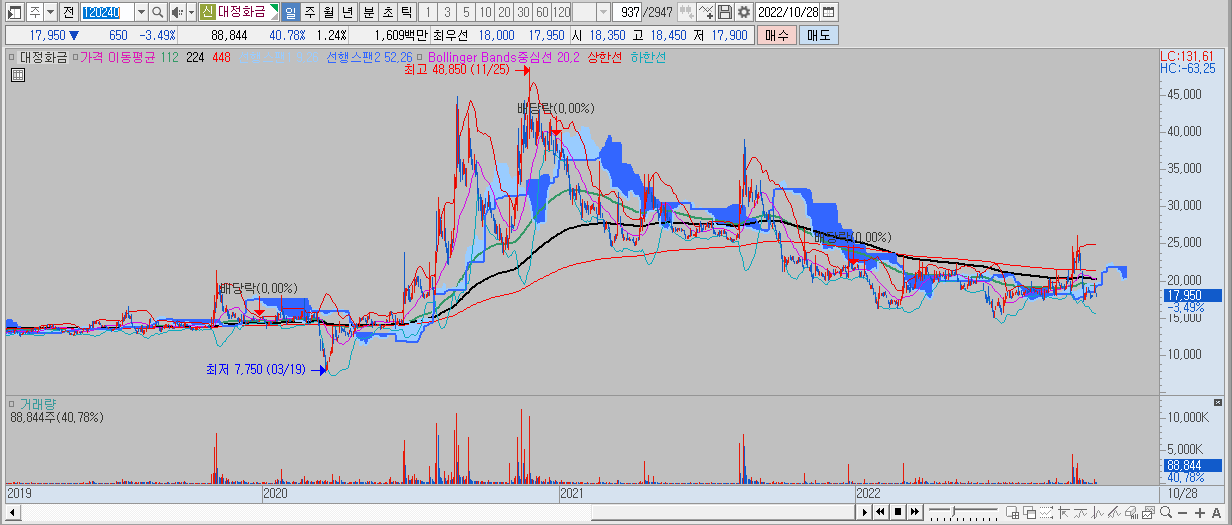Click the horizontal scrollbar left arrow
This screenshot has height=525, width=1232.
pos(12,513)
